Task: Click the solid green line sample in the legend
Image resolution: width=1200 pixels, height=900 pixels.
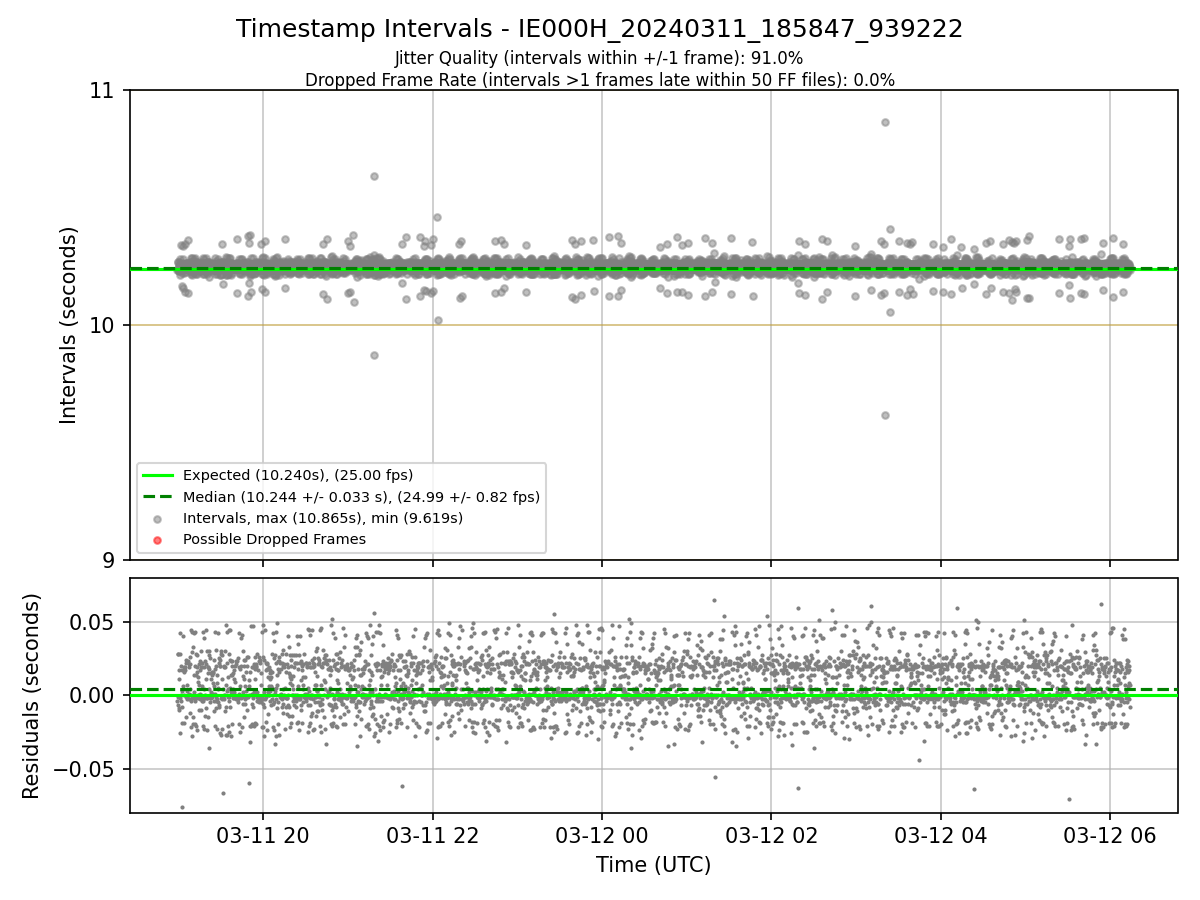Action: click(x=157, y=475)
